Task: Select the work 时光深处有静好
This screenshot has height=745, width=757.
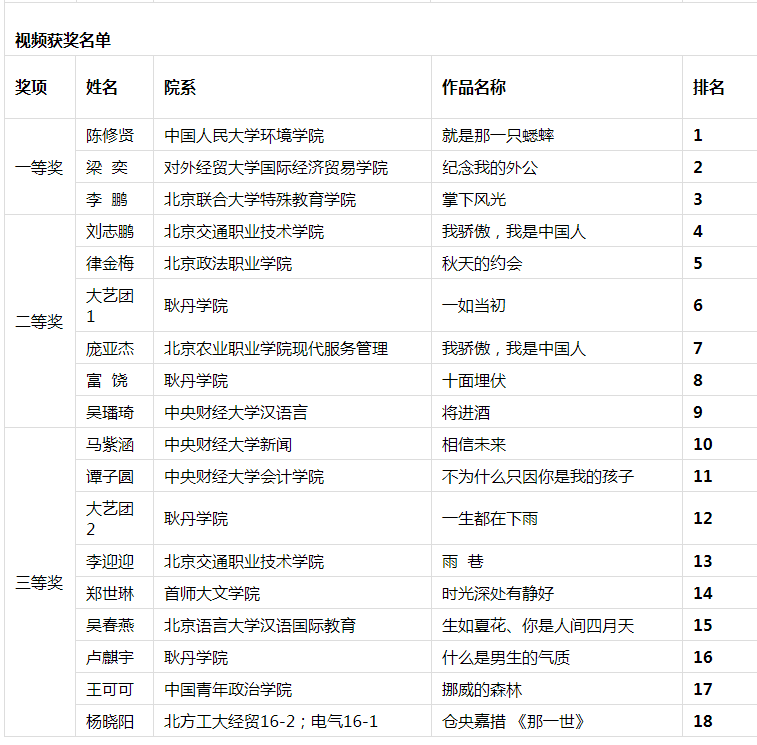Action: 498,593
